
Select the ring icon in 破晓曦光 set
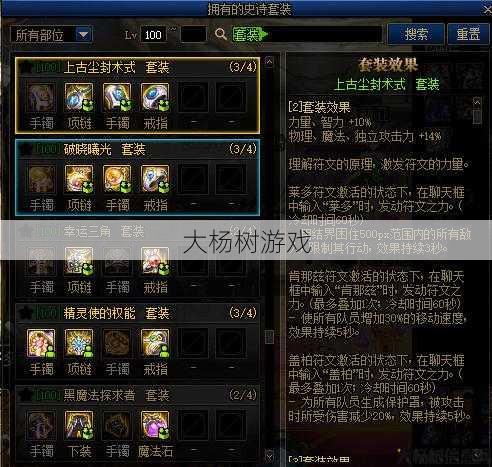coord(155,179)
